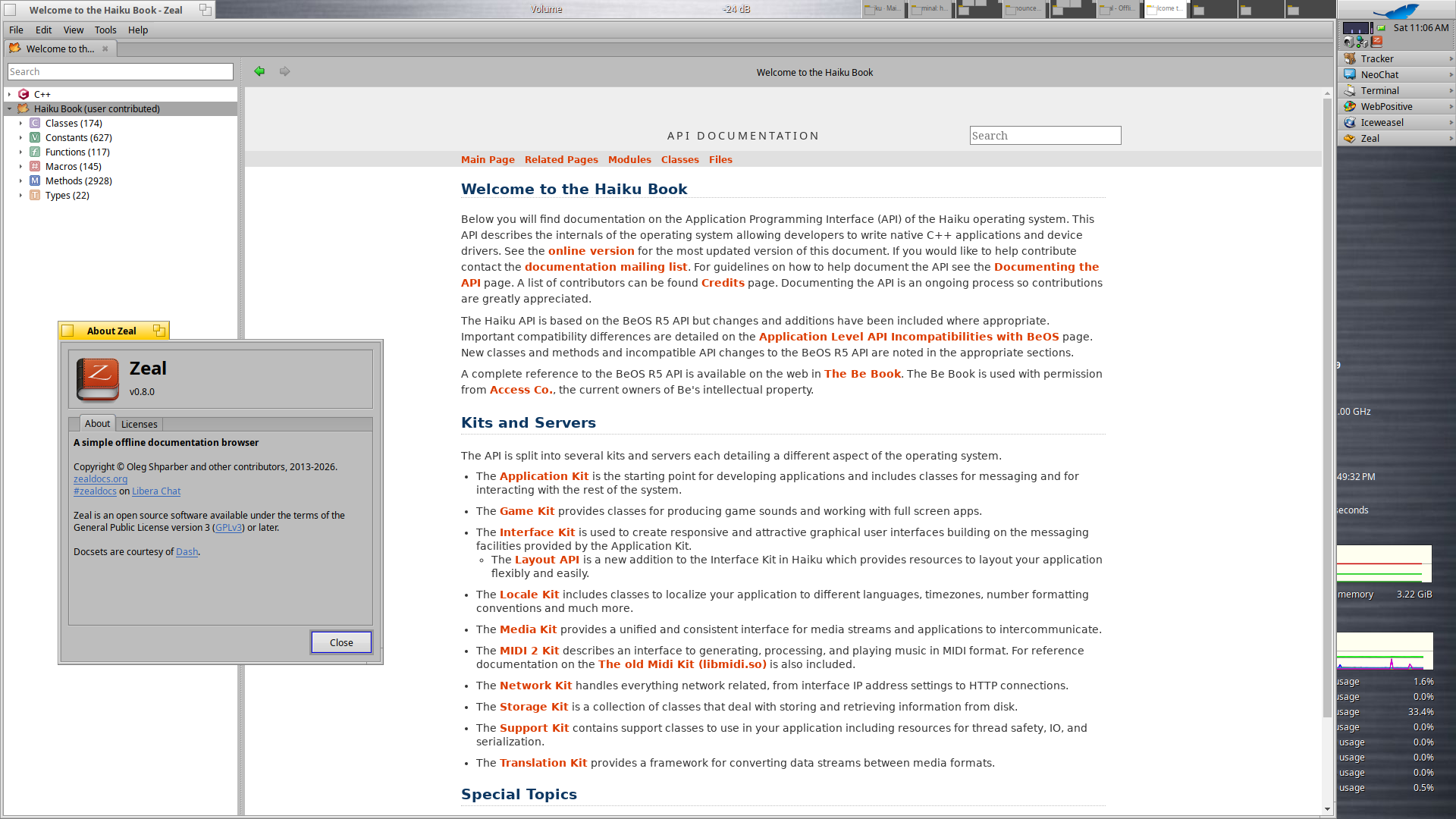This screenshot has width=1456, height=819.
Task: Click the Functions 'f' icon
Action: point(35,152)
